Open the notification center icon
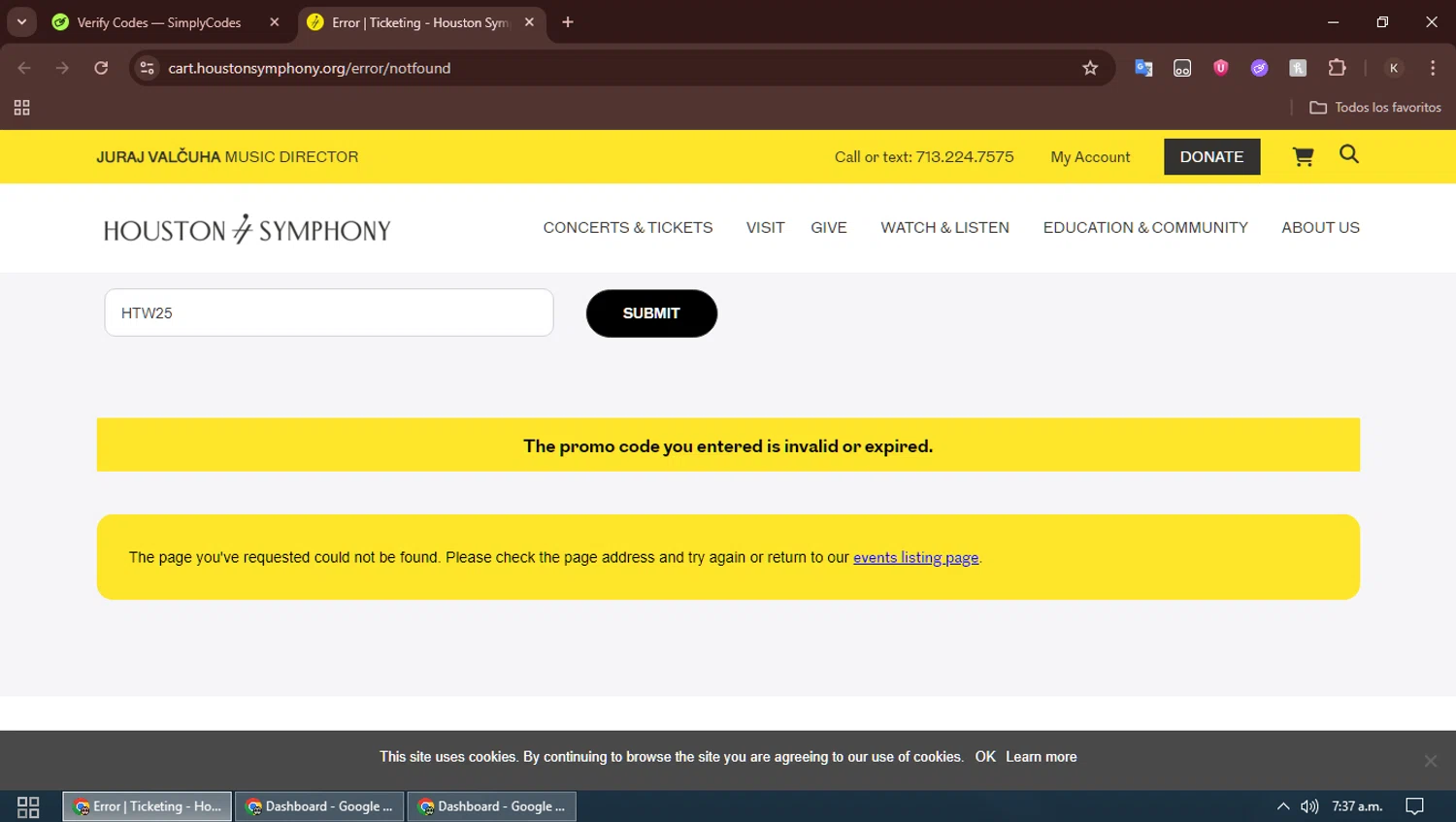The height and width of the screenshot is (822, 1456). tap(1414, 806)
